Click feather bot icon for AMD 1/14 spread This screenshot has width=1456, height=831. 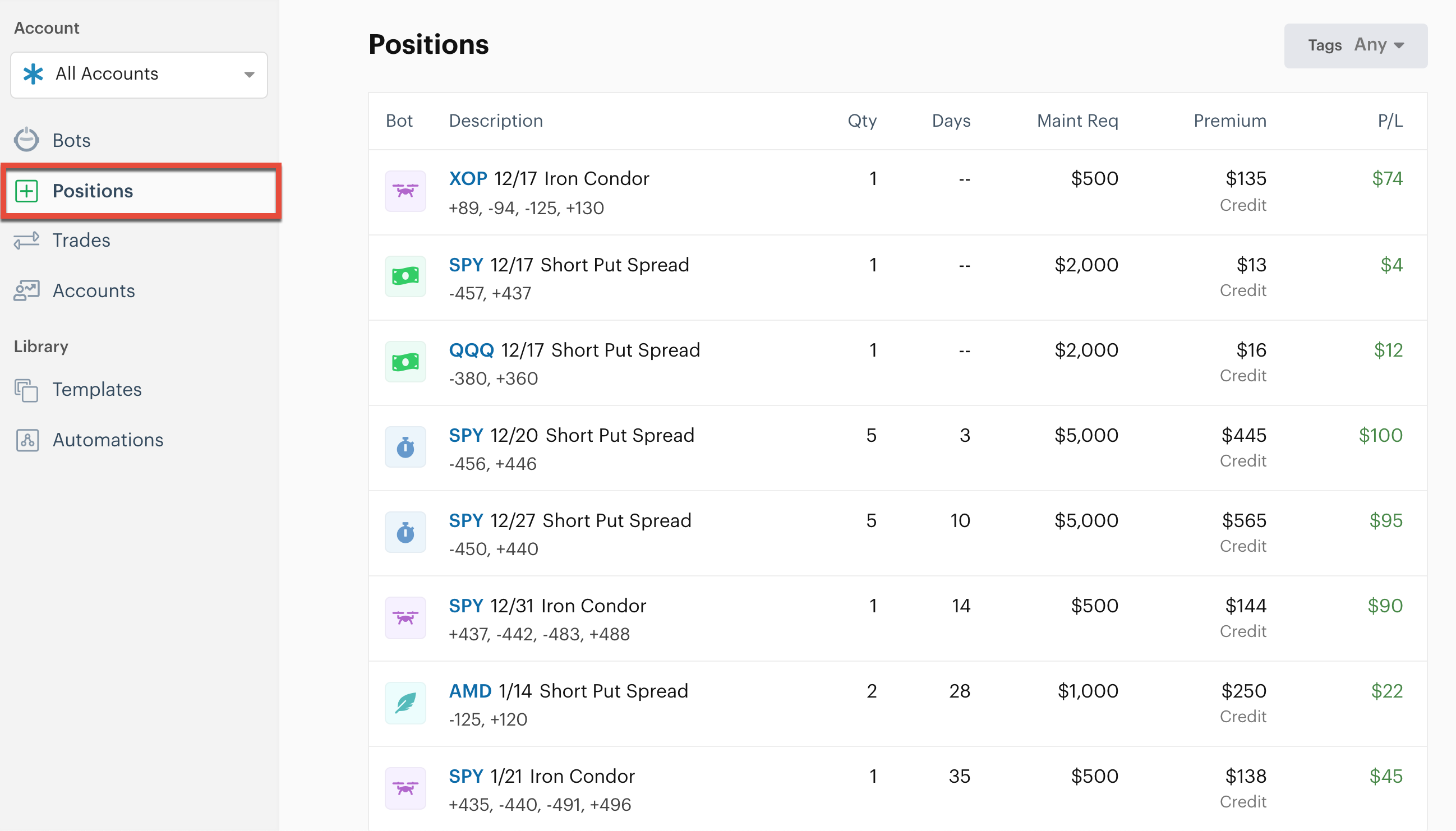(406, 703)
